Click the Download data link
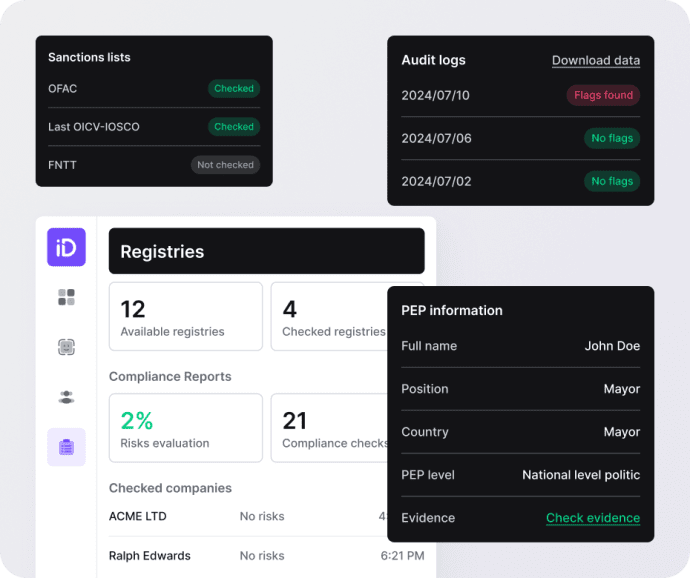Screen dimensions: 690x578 click(x=596, y=60)
